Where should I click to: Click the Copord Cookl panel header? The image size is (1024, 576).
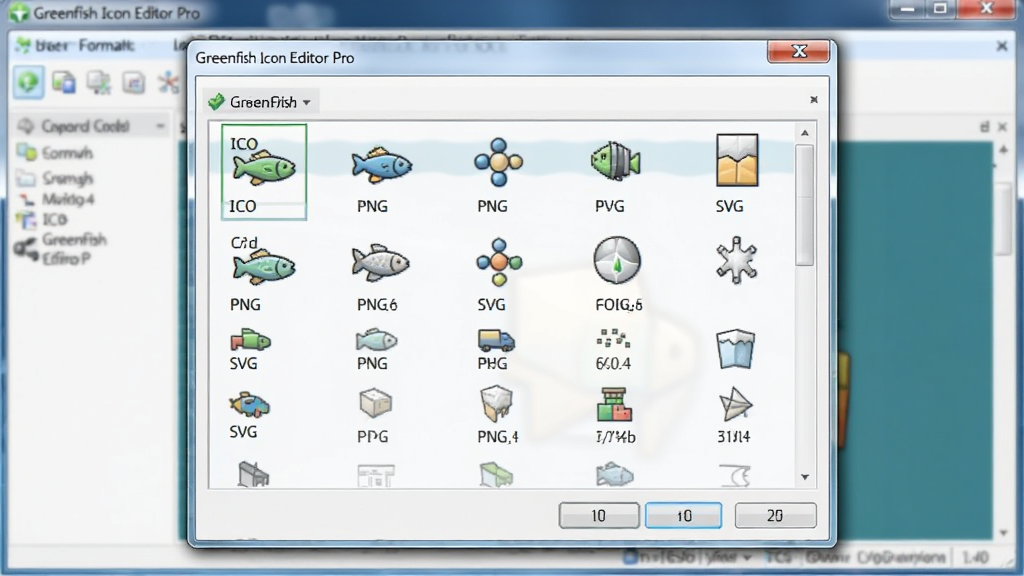click(x=90, y=126)
